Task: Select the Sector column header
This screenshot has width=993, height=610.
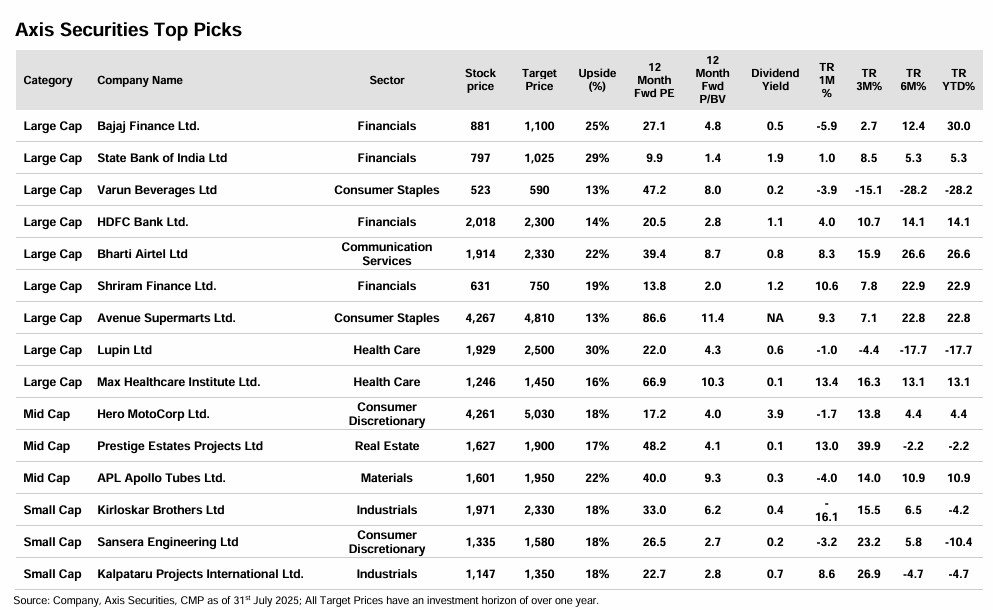Action: click(387, 80)
